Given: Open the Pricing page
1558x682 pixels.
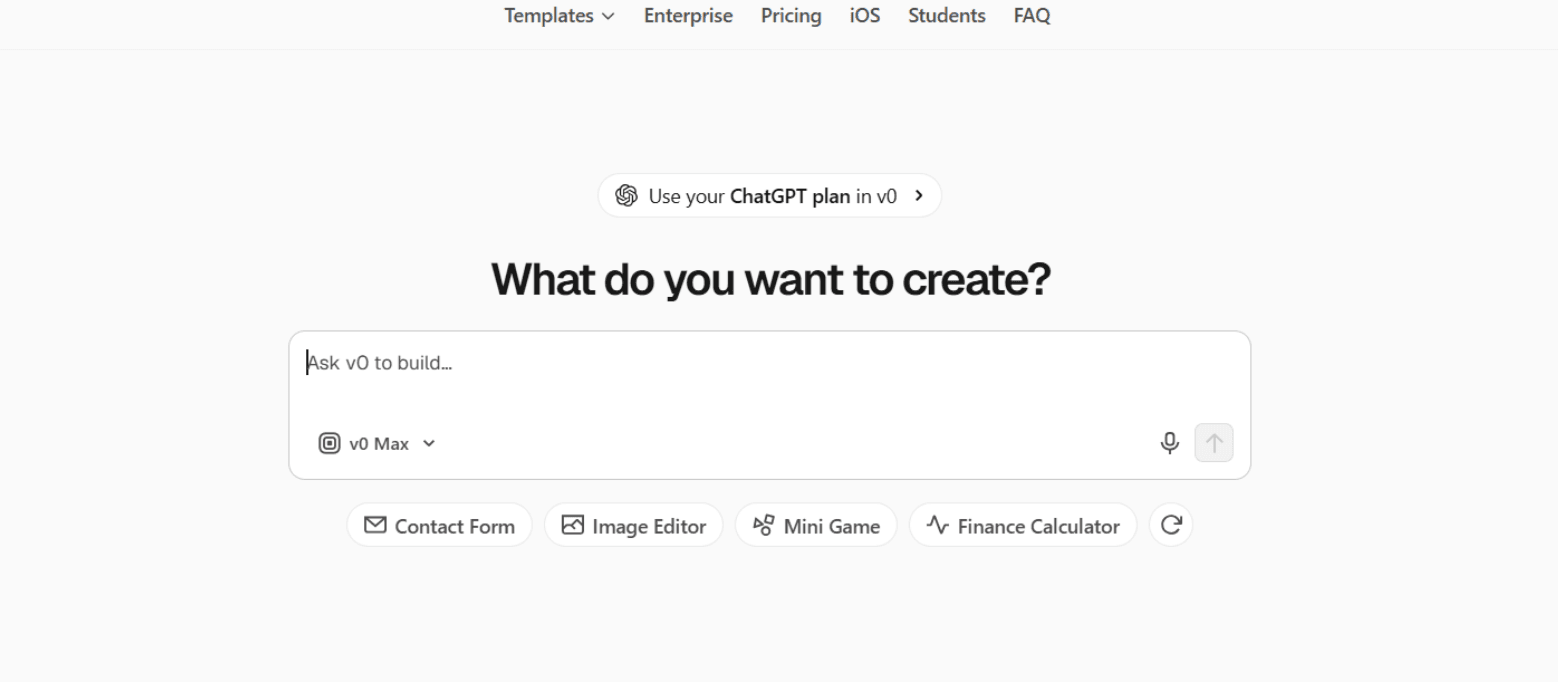Looking at the screenshot, I should pos(791,16).
